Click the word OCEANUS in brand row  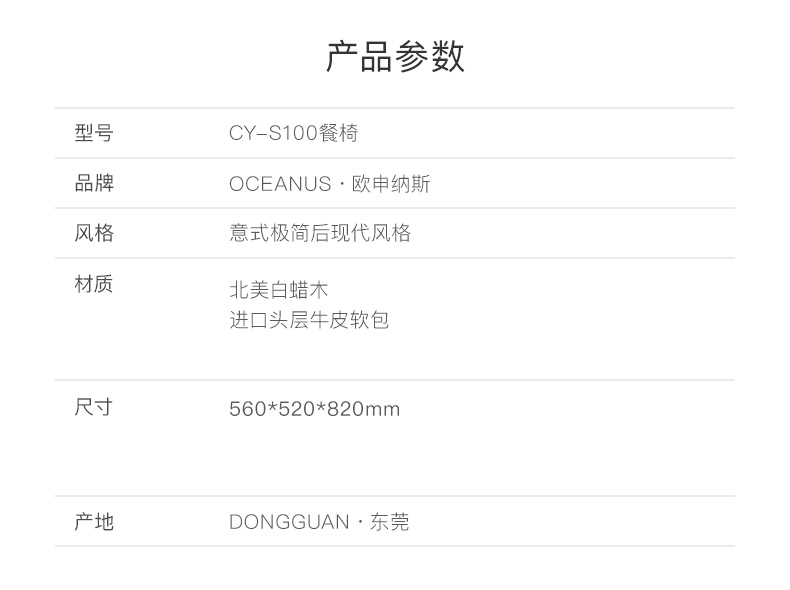click(280, 184)
